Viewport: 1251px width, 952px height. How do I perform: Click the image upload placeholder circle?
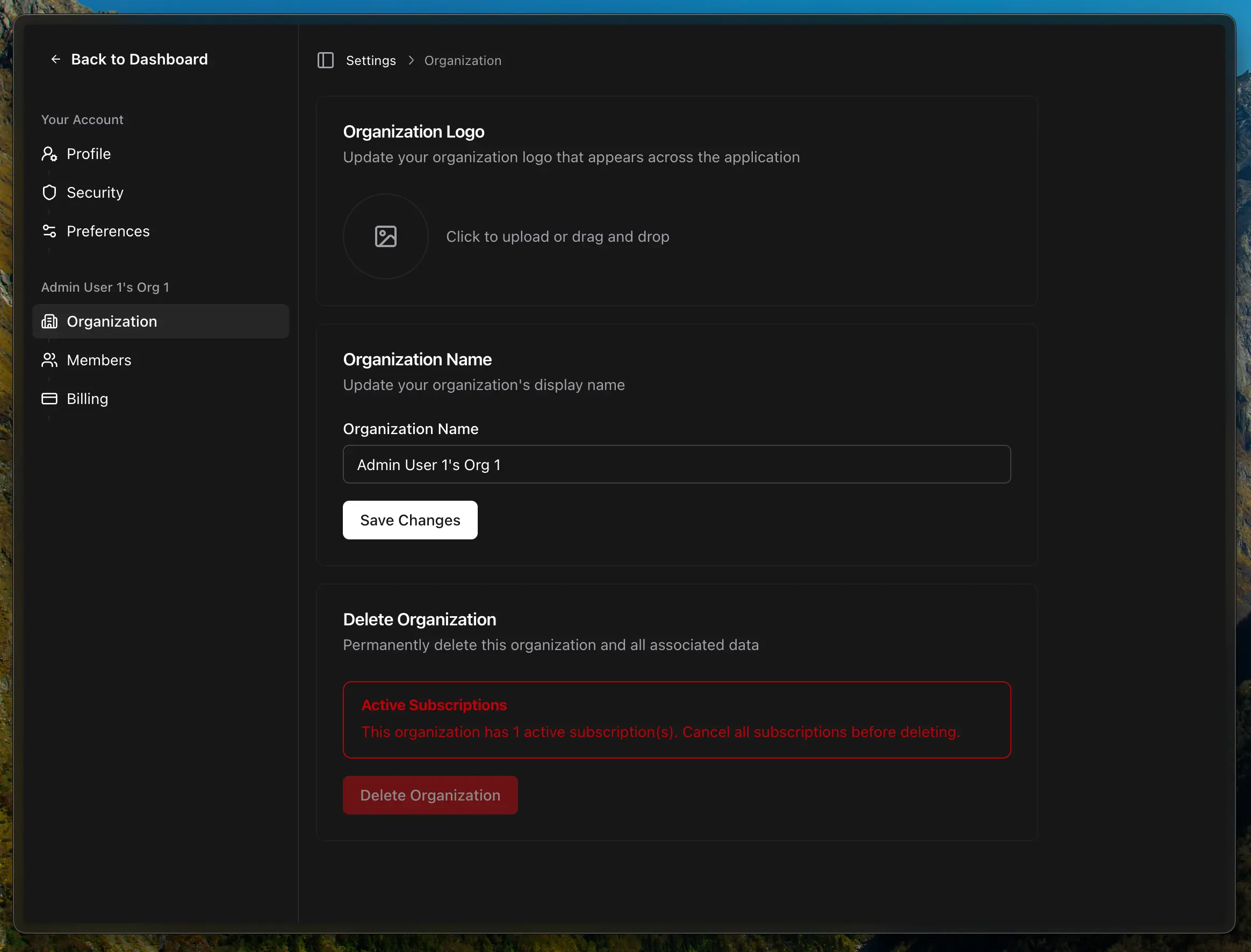point(385,236)
